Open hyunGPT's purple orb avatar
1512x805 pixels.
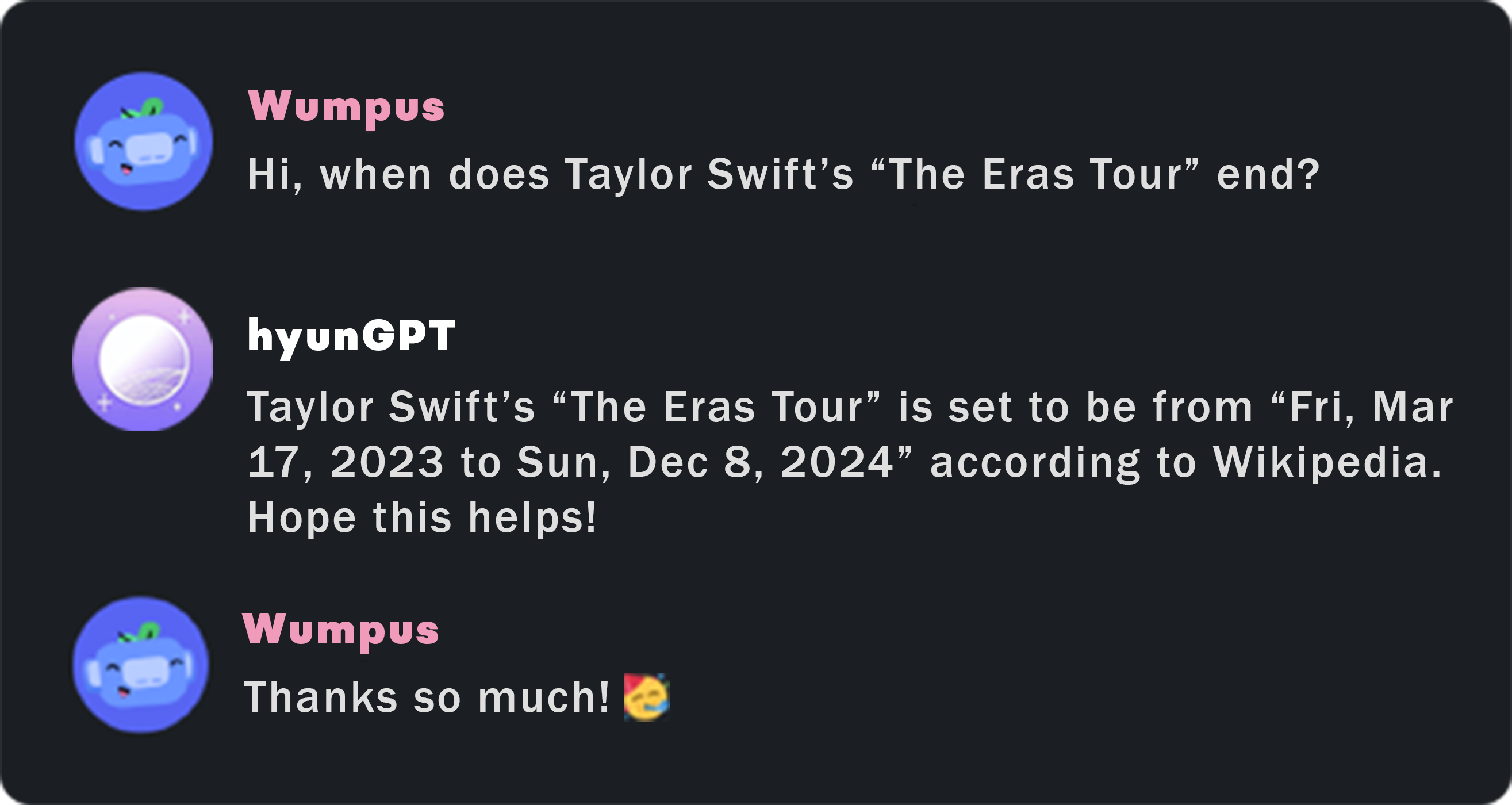coord(142,359)
